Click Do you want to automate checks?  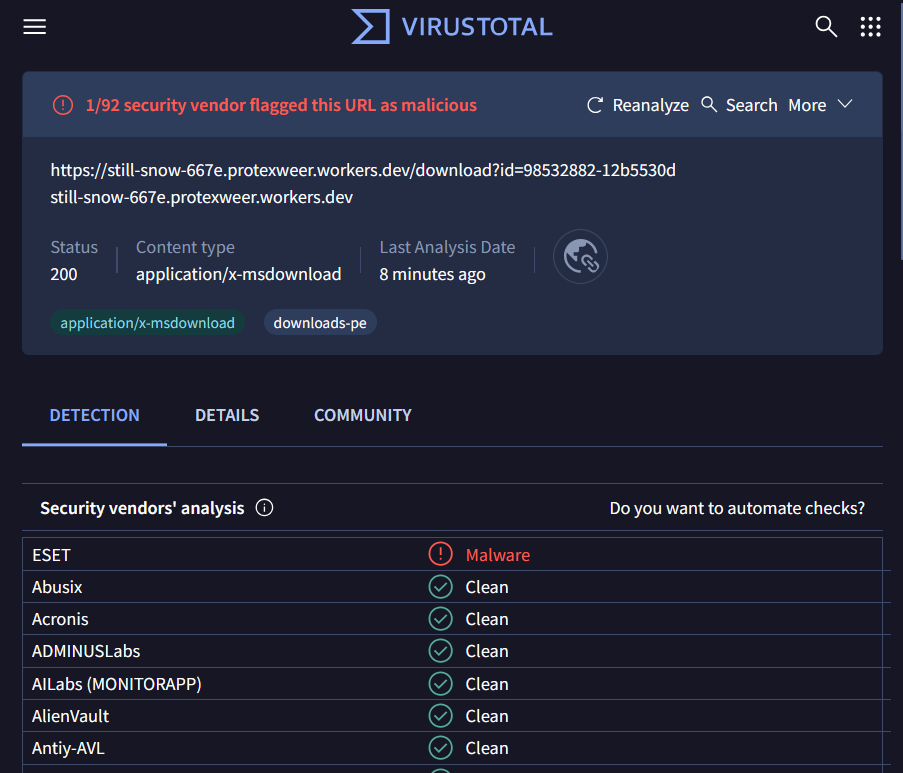[737, 508]
